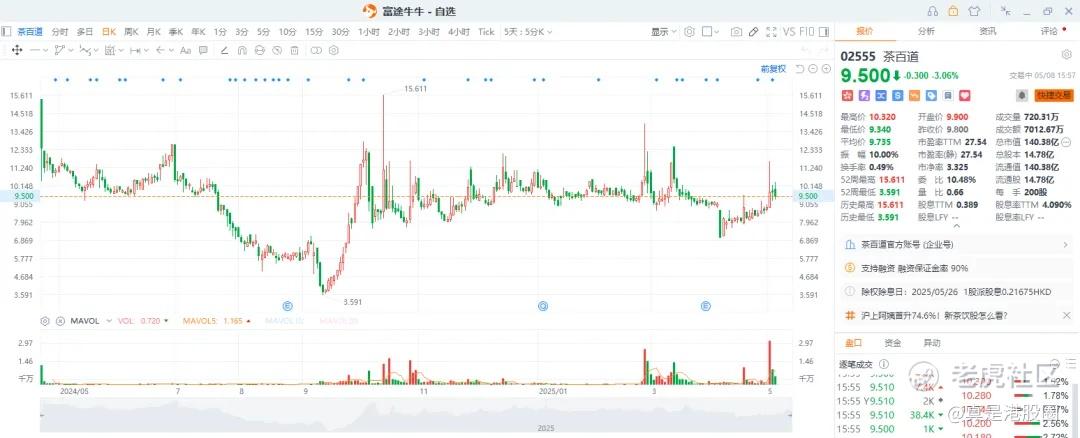Click the linked circles overlay icon
Screen dimensions: 1080x438
tap(316, 50)
